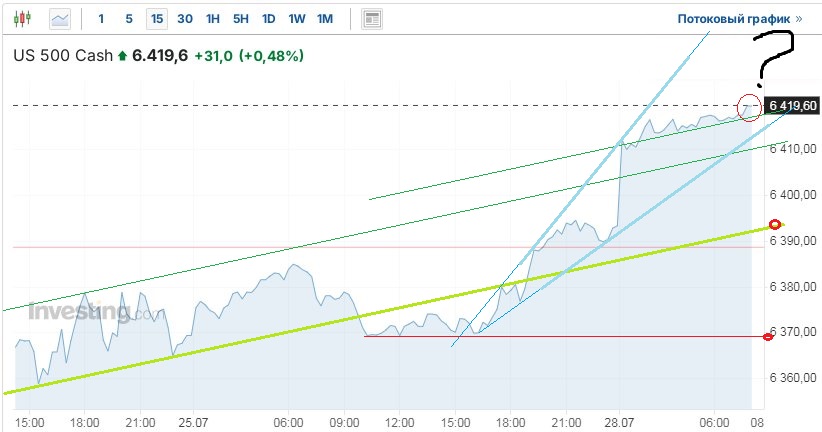Click the red circle at the current price point

coord(748,105)
